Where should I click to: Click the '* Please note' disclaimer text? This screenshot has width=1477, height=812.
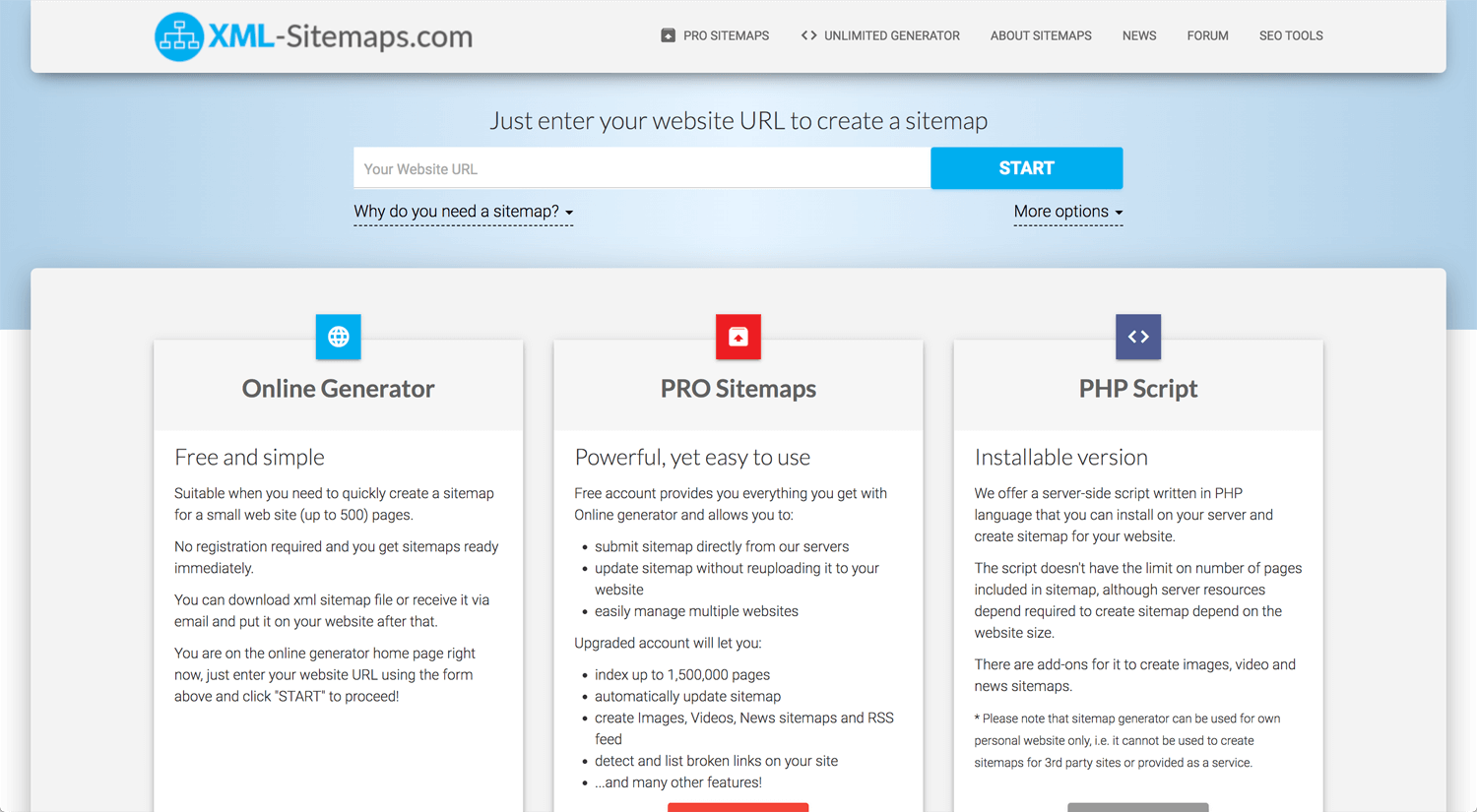(x=1126, y=740)
